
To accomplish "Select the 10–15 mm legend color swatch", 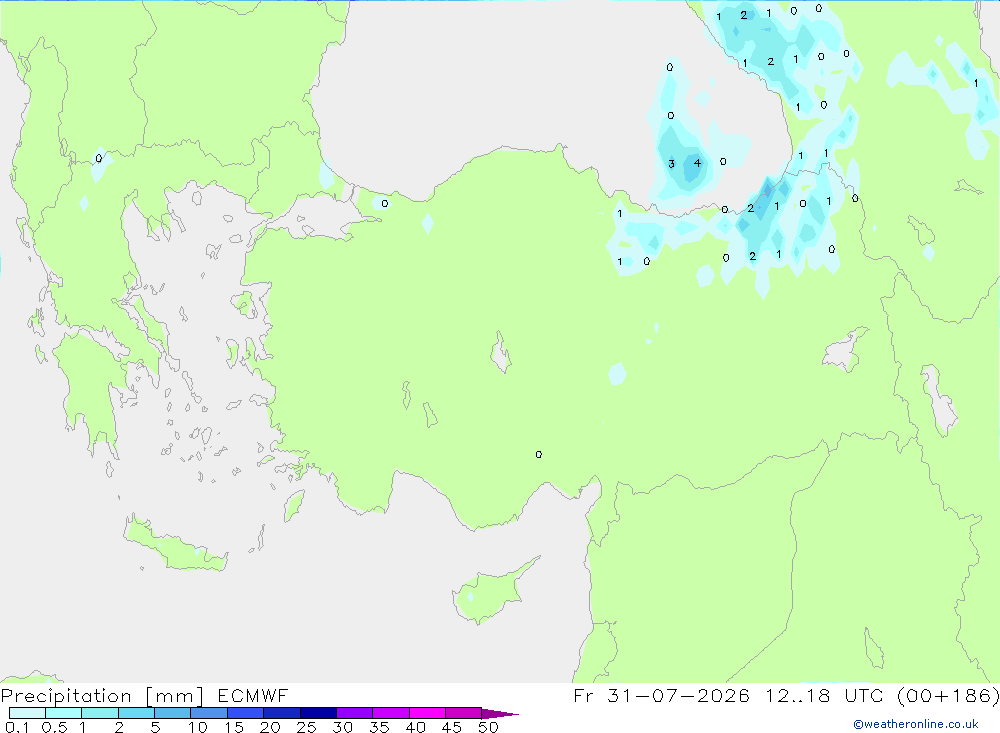I will pyautogui.click(x=209, y=713).
